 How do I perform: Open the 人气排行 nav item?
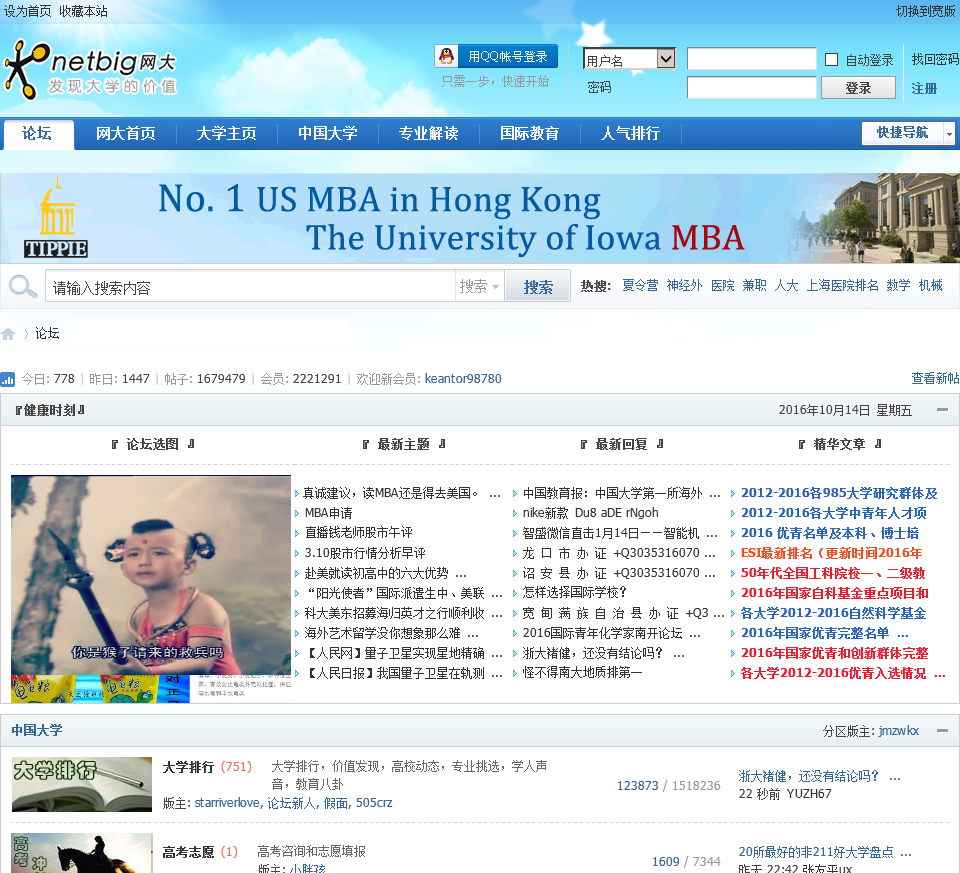pos(631,133)
